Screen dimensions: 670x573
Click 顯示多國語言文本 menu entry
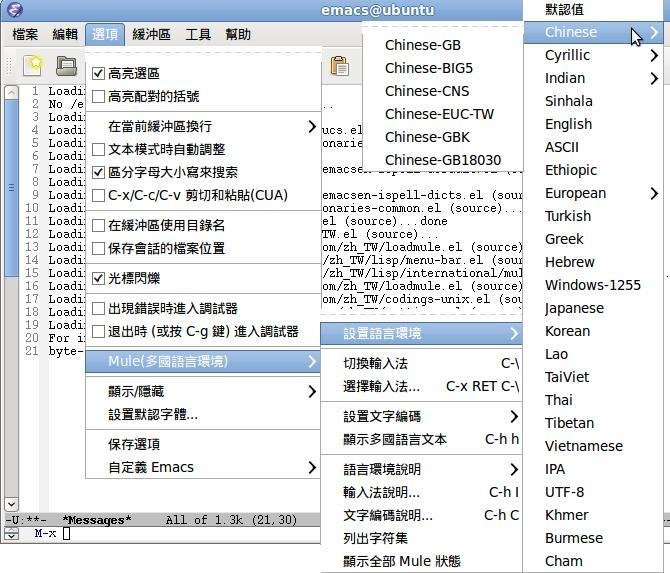click(x=422, y=439)
